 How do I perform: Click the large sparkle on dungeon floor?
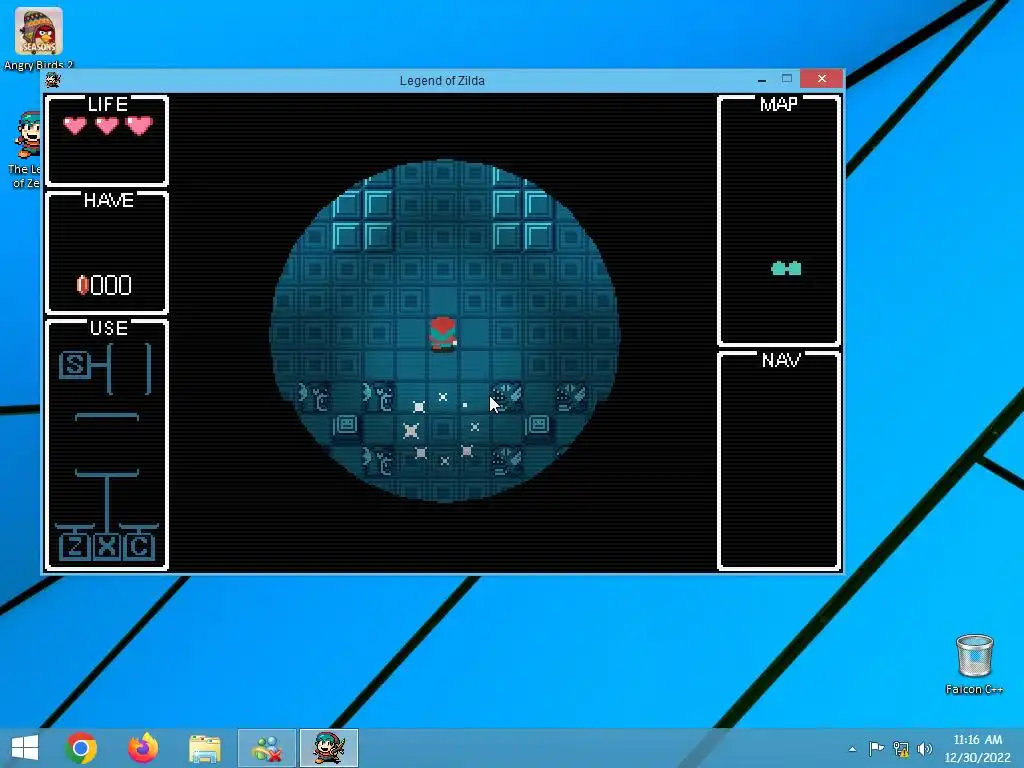click(x=411, y=430)
